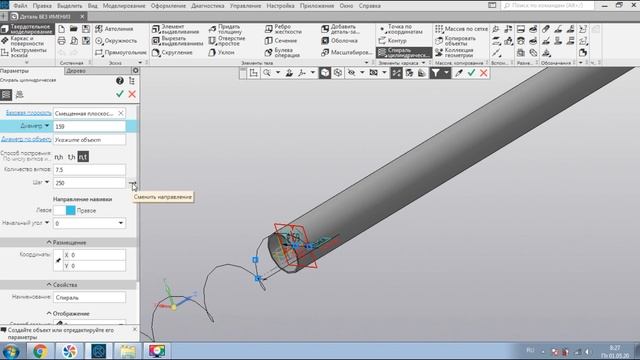Switch to Инструменты эскиза toolset
This screenshot has width=640, height=360.
click(24, 53)
